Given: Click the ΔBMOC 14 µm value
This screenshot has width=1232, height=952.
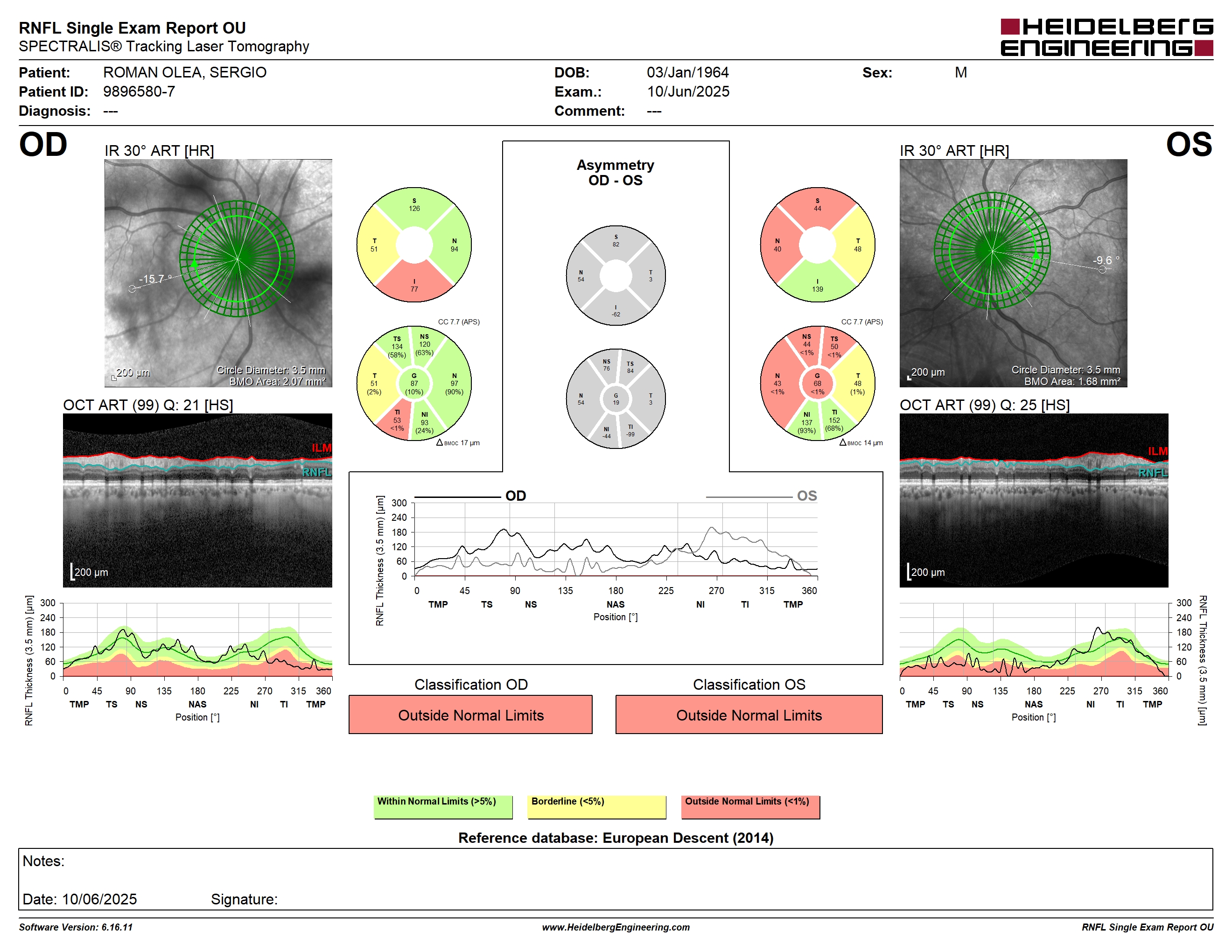Looking at the screenshot, I should [x=861, y=443].
